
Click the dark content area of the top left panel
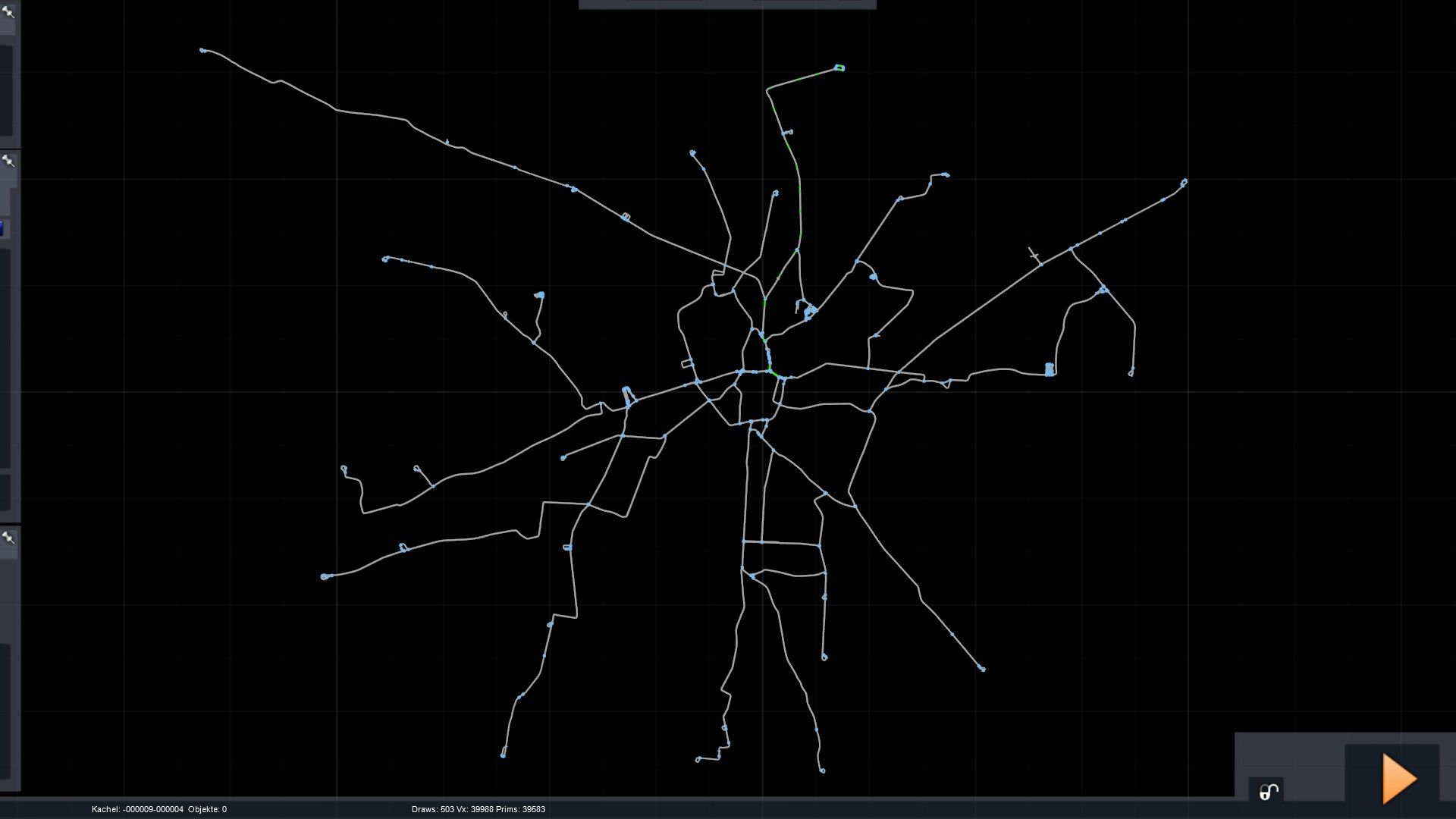(5, 91)
